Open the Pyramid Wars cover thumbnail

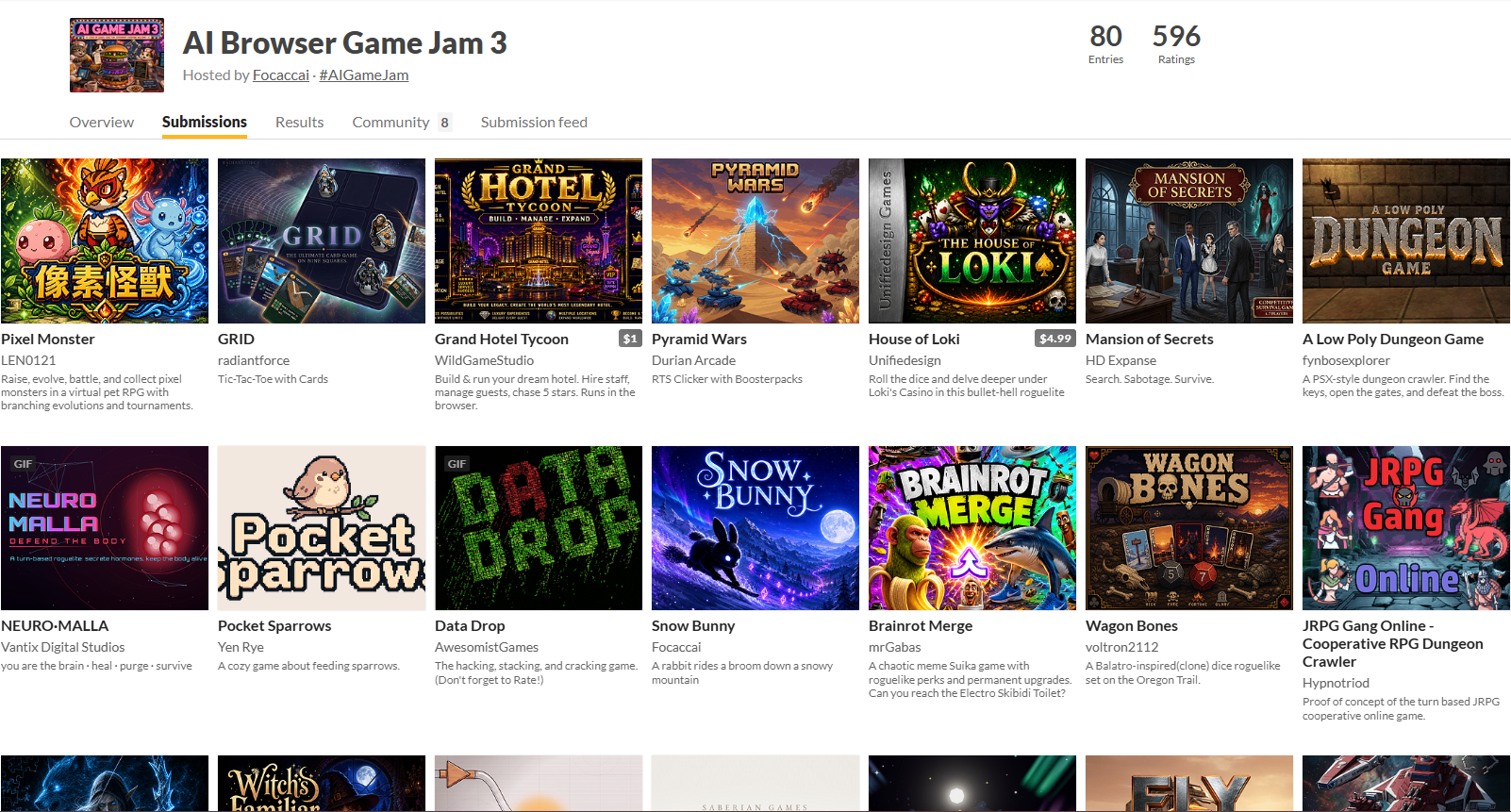[x=755, y=241]
